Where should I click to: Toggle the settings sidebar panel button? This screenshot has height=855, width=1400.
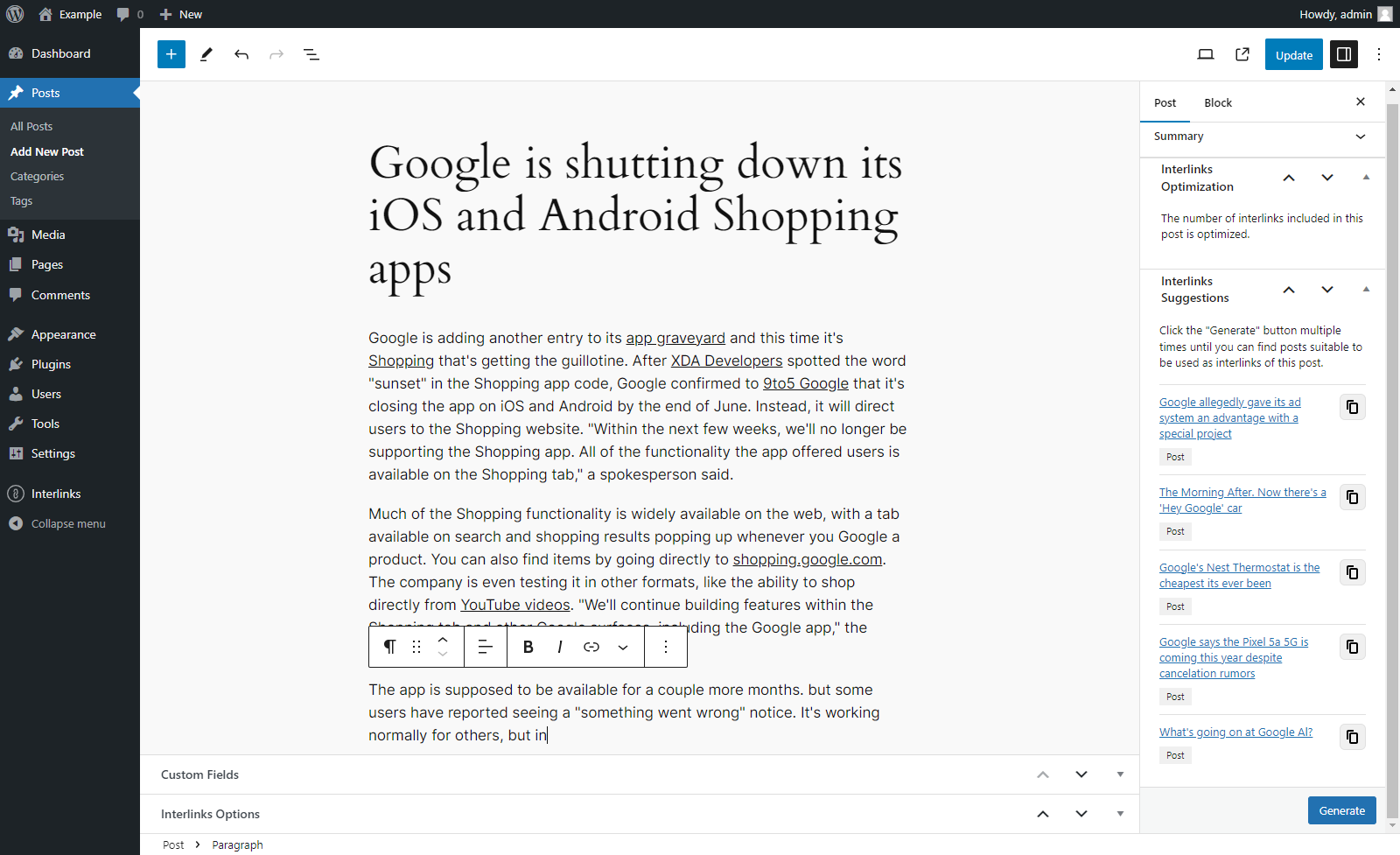pyautogui.click(x=1344, y=54)
